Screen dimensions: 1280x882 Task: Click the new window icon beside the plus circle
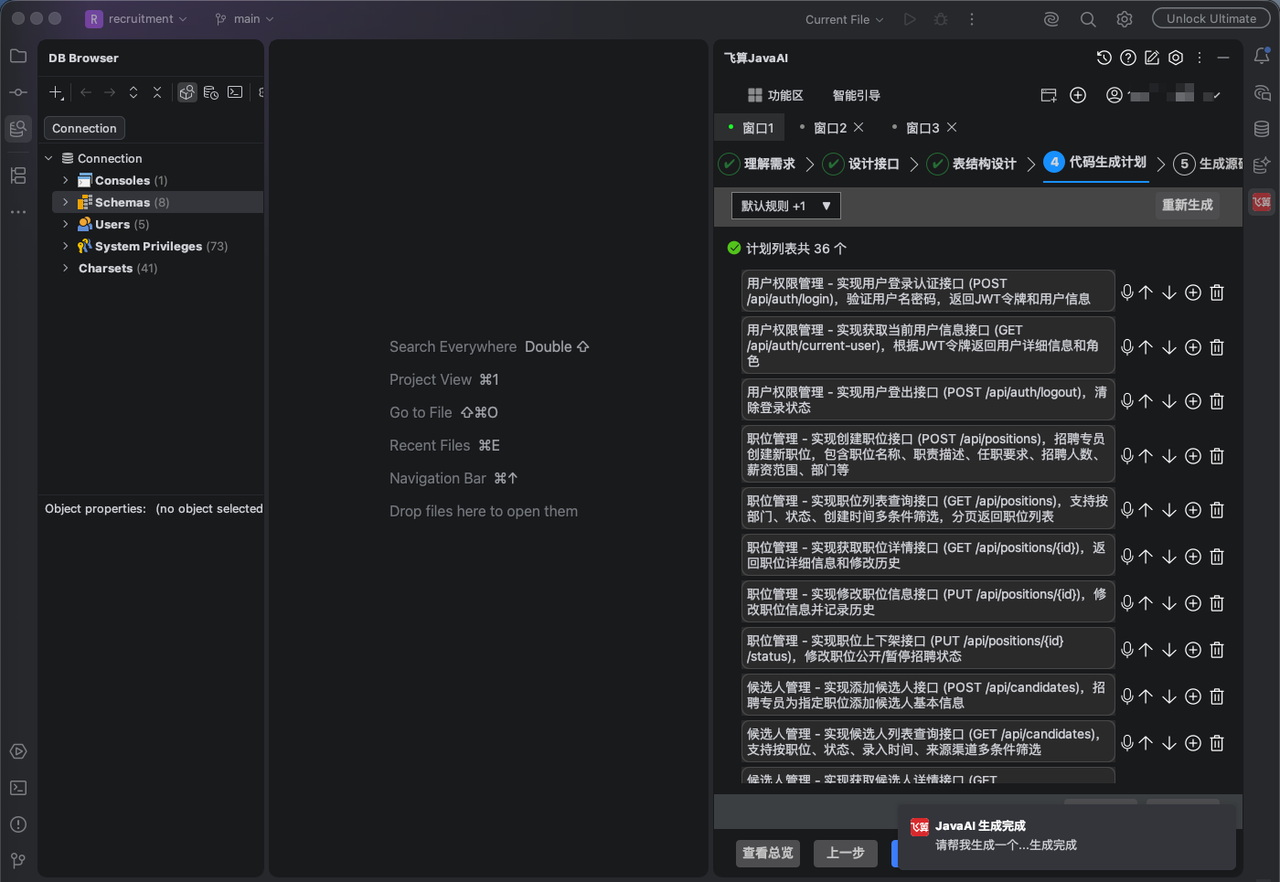(1048, 95)
